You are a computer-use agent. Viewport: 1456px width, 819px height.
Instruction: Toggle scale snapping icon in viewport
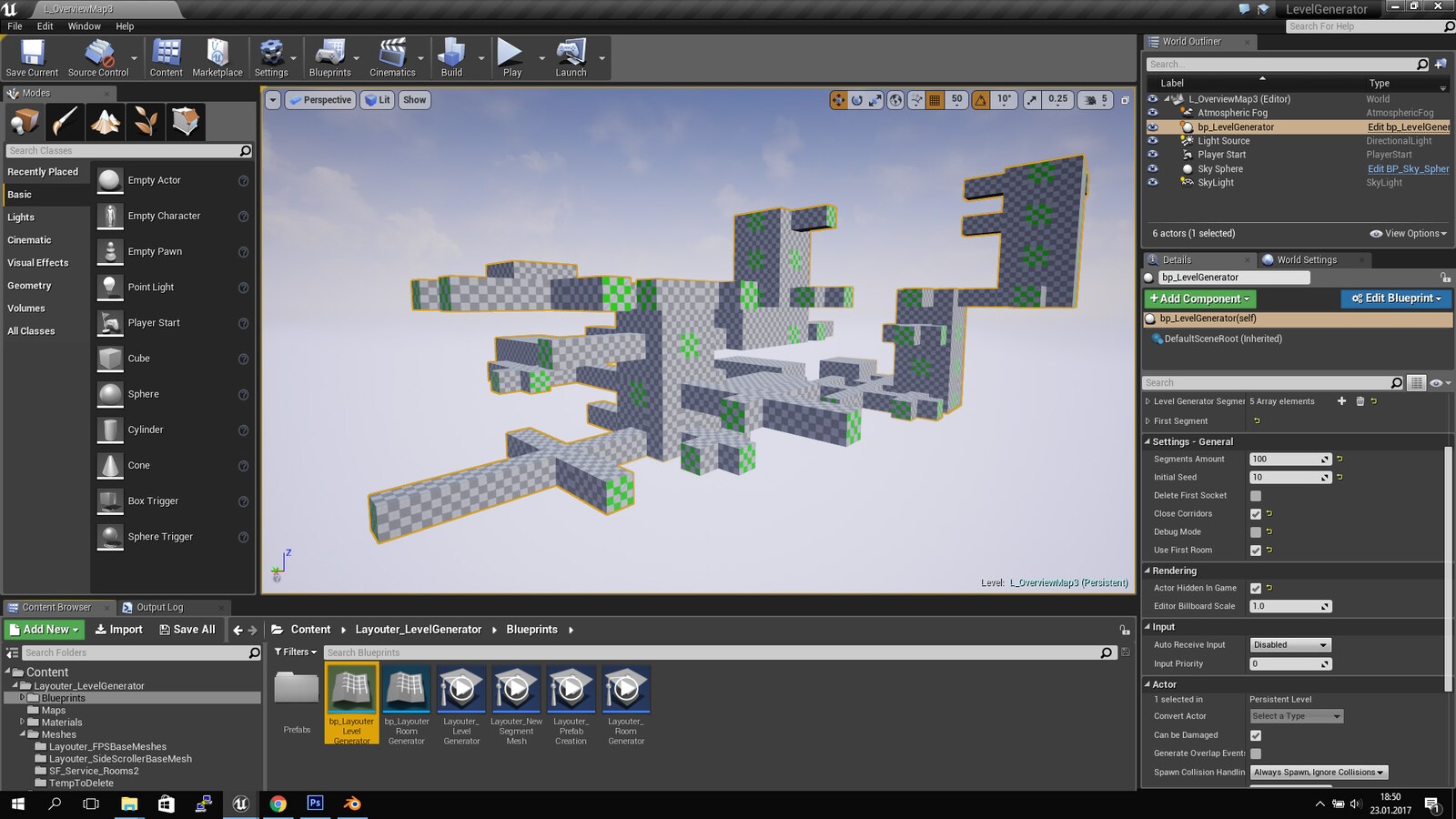click(1032, 100)
